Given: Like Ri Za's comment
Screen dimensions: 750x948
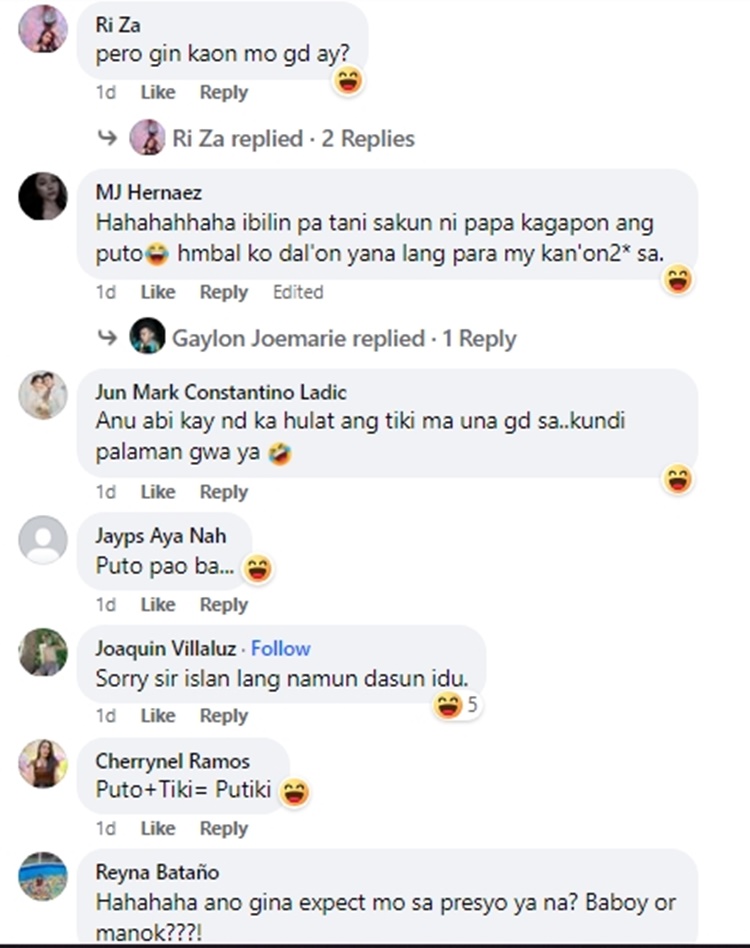Looking at the screenshot, I should [158, 93].
